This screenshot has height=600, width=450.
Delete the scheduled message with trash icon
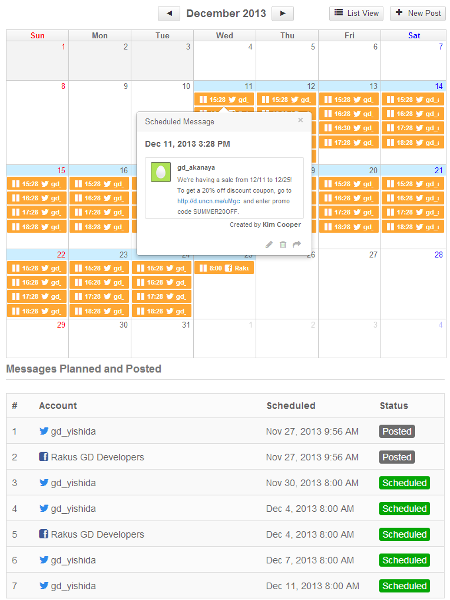(283, 245)
